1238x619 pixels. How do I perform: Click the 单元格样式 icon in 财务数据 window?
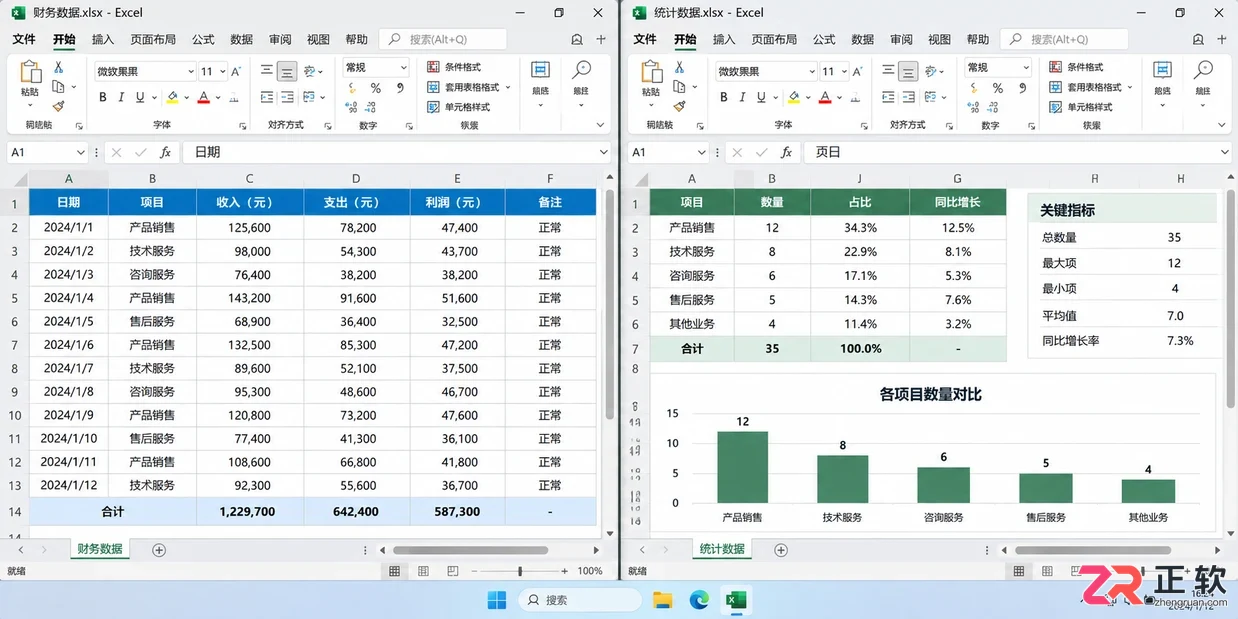(x=433, y=107)
